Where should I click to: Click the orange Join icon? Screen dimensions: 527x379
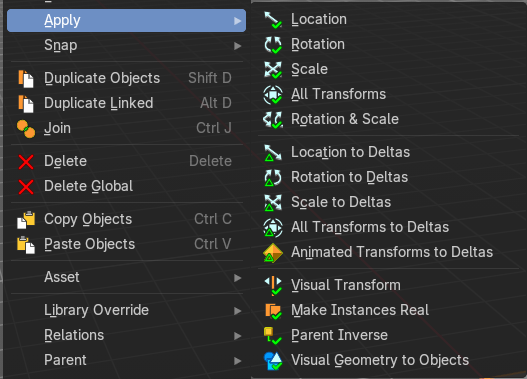pyautogui.click(x=26, y=129)
